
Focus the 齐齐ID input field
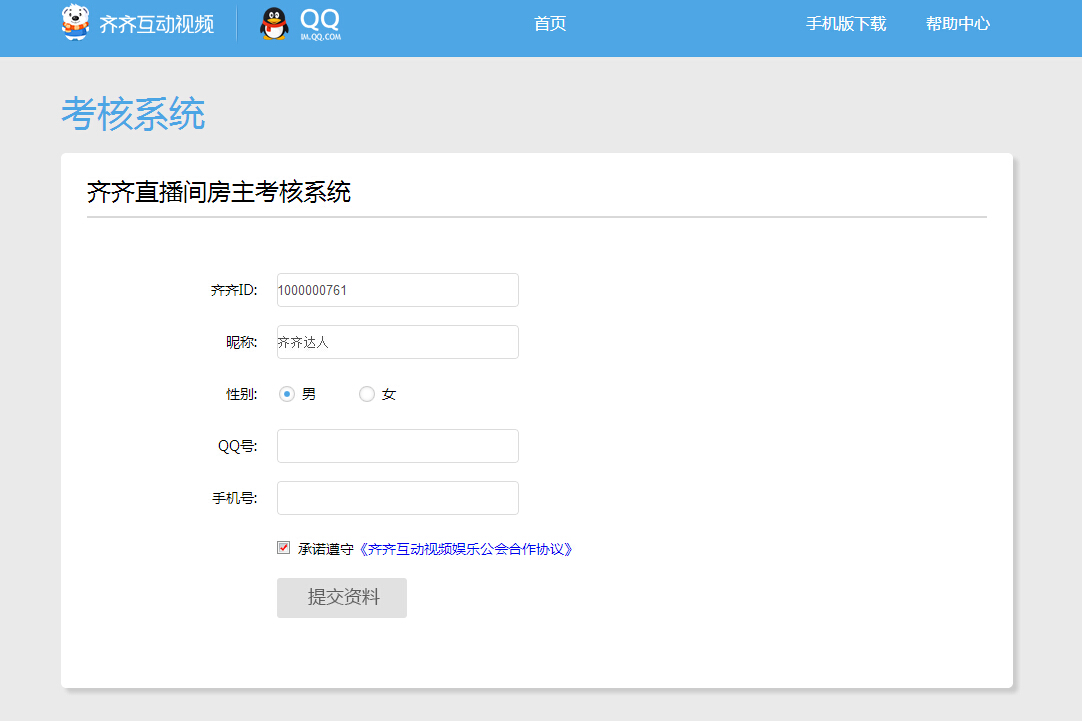[397, 290]
